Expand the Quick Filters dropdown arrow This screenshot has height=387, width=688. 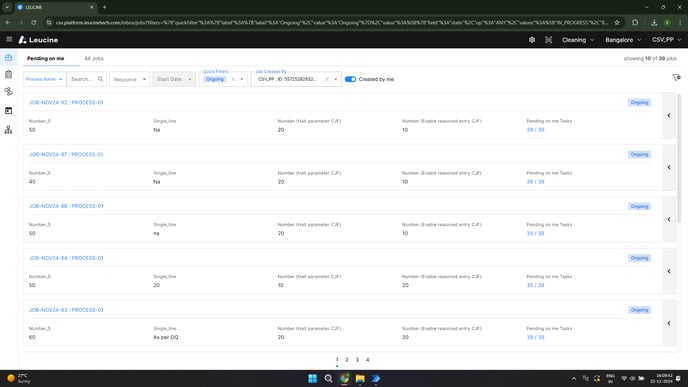click(242, 79)
